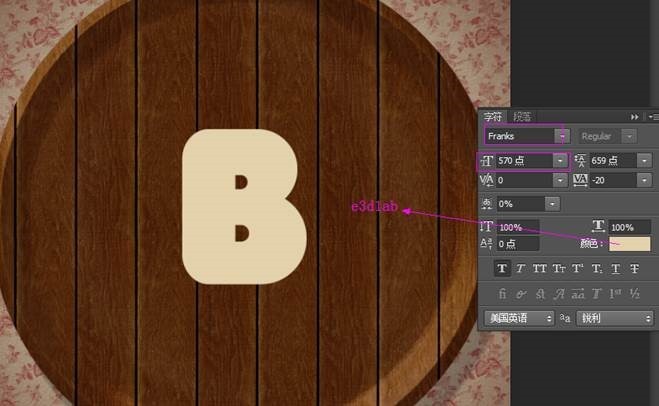
Task: Click the 0 点 baseline shift field
Action: click(x=518, y=244)
